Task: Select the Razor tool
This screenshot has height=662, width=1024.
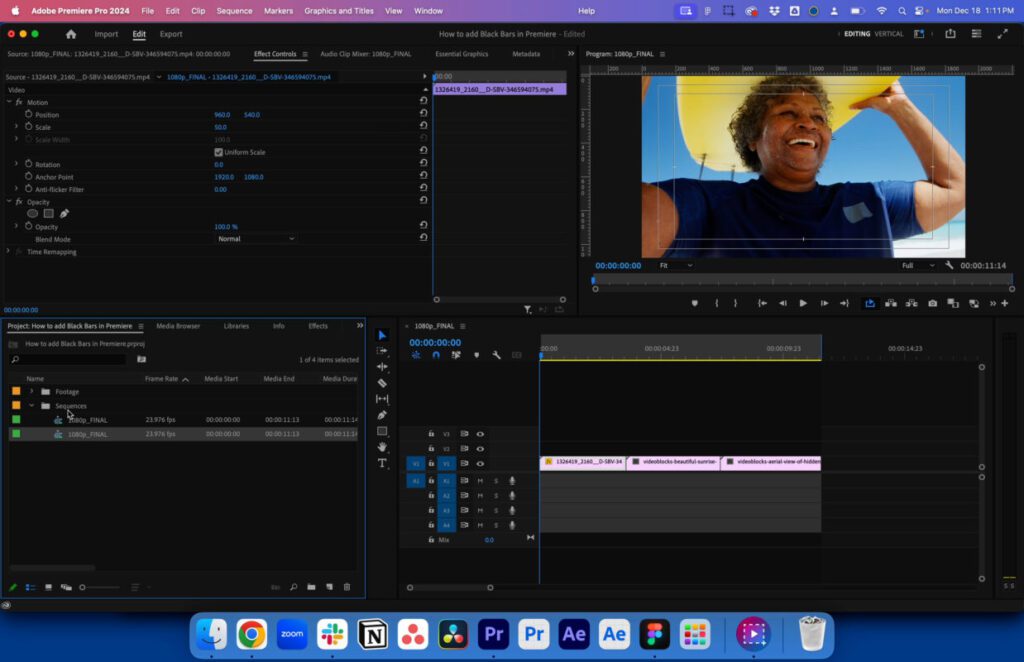Action: click(x=382, y=380)
